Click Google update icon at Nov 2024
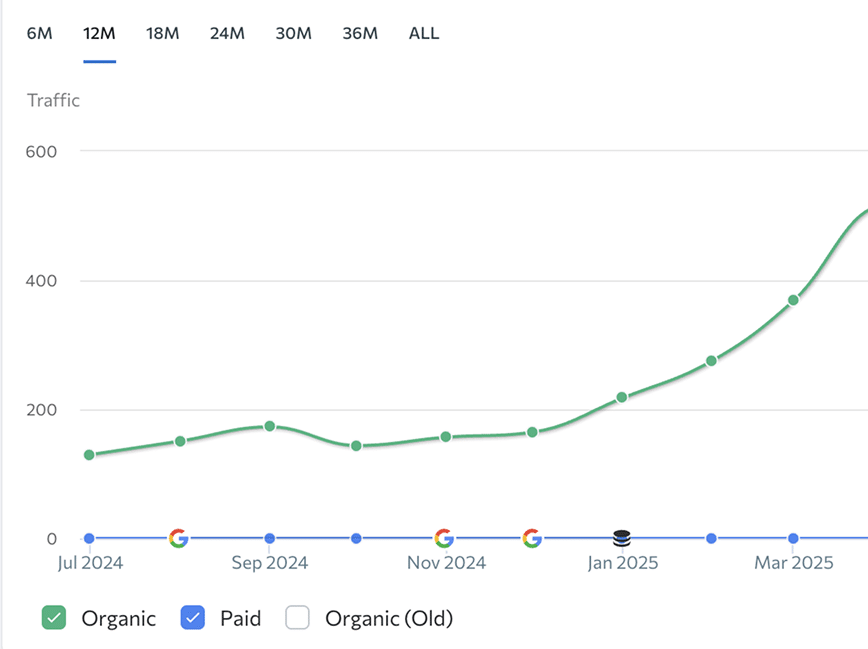This screenshot has height=649, width=868. 445,538
